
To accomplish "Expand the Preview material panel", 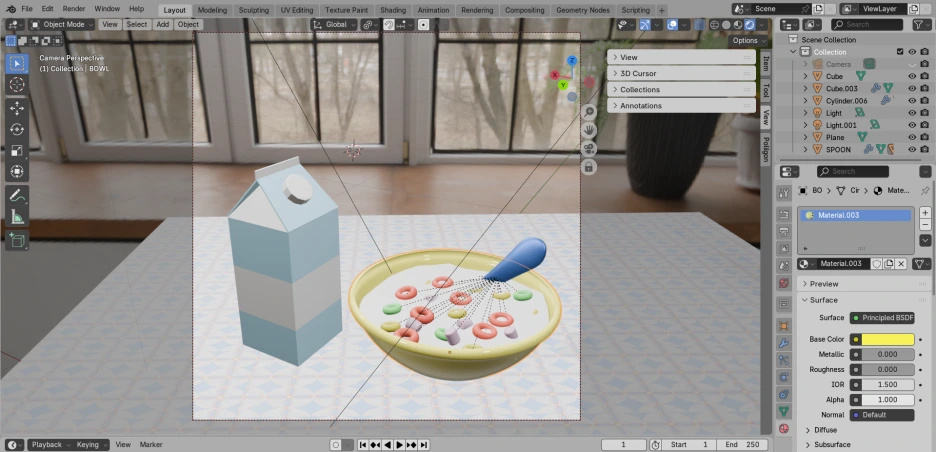I will pyautogui.click(x=864, y=284).
